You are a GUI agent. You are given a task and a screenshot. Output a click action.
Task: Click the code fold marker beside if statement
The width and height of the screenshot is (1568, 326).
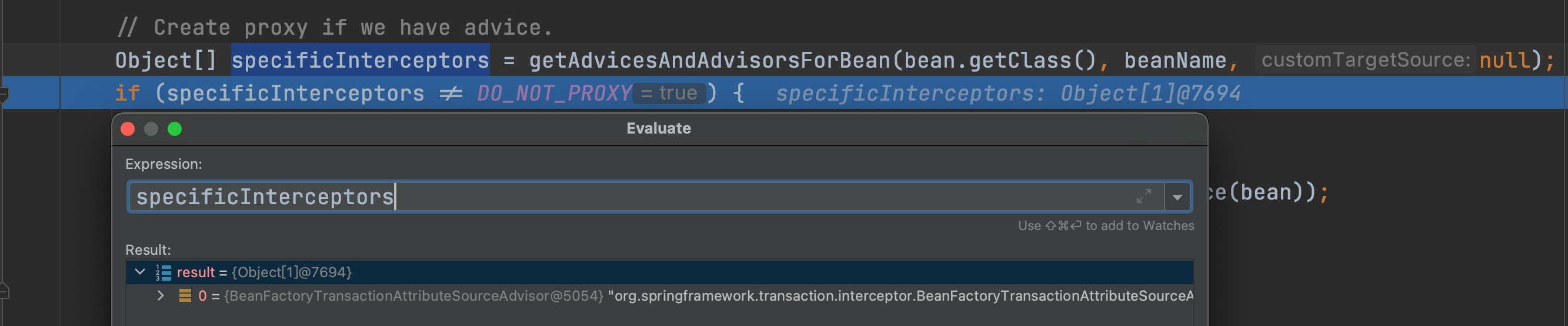[x=4, y=95]
